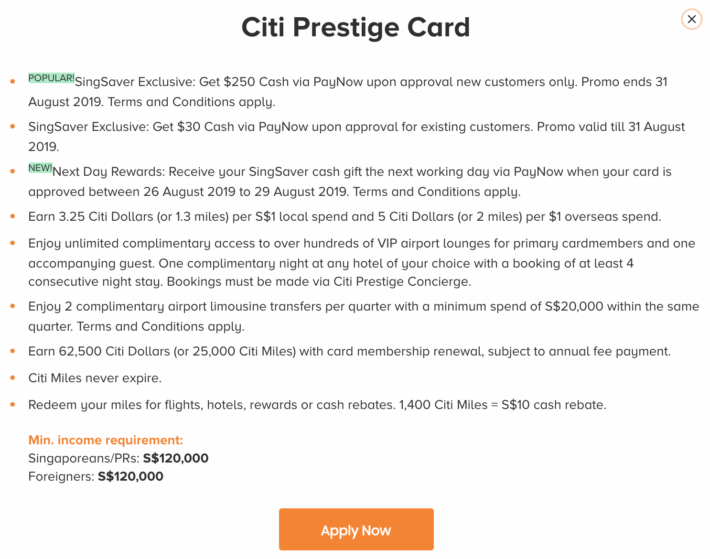
Task: Click the green NEW! badge
Action: [x=40, y=167]
